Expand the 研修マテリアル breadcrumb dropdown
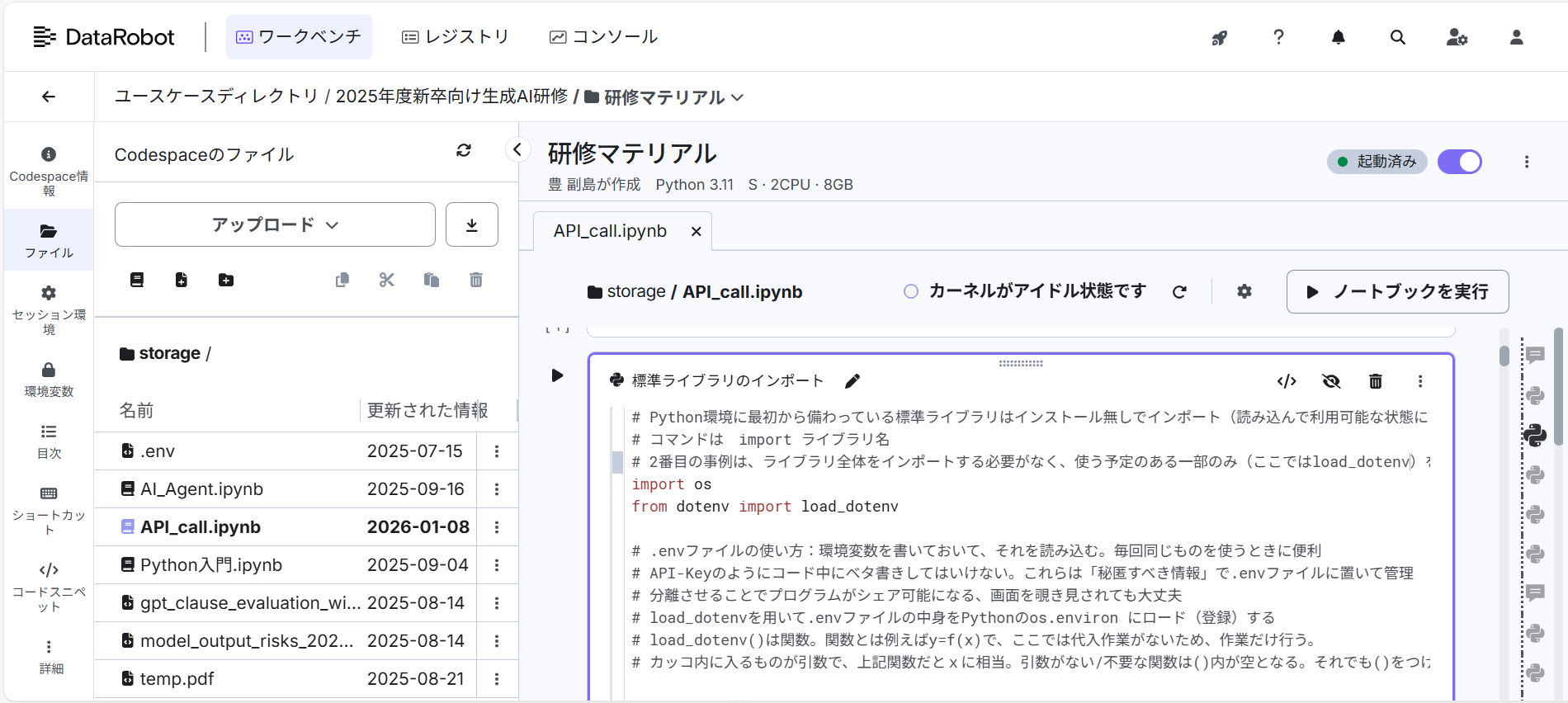 [738, 97]
